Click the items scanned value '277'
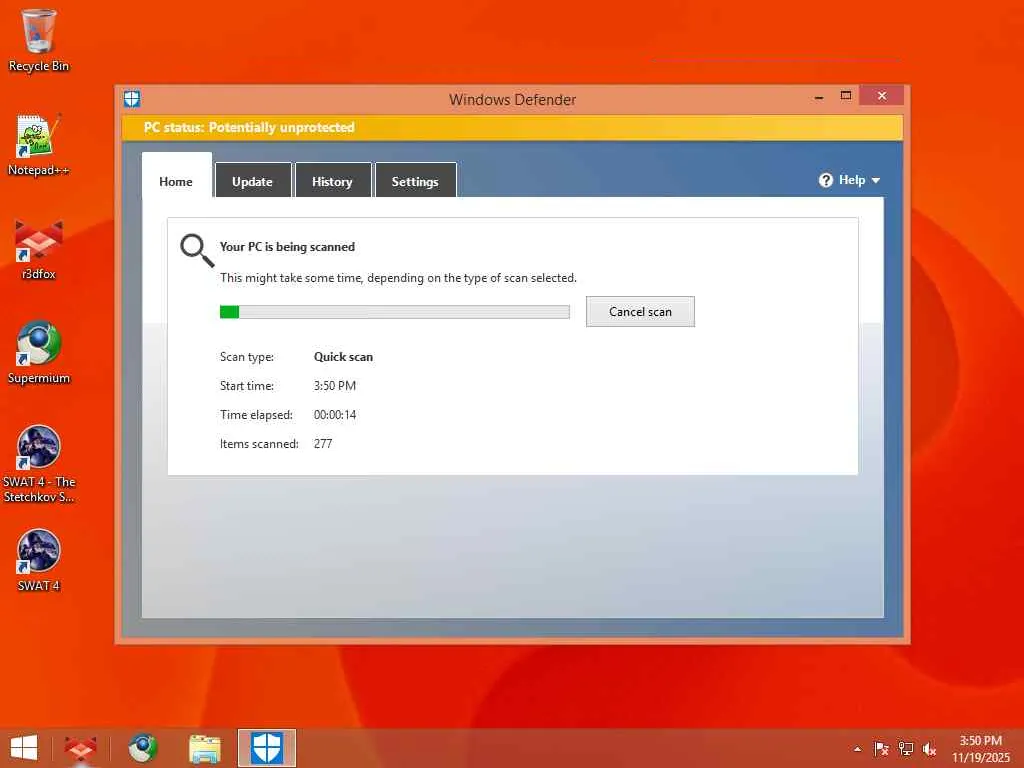 click(x=323, y=443)
